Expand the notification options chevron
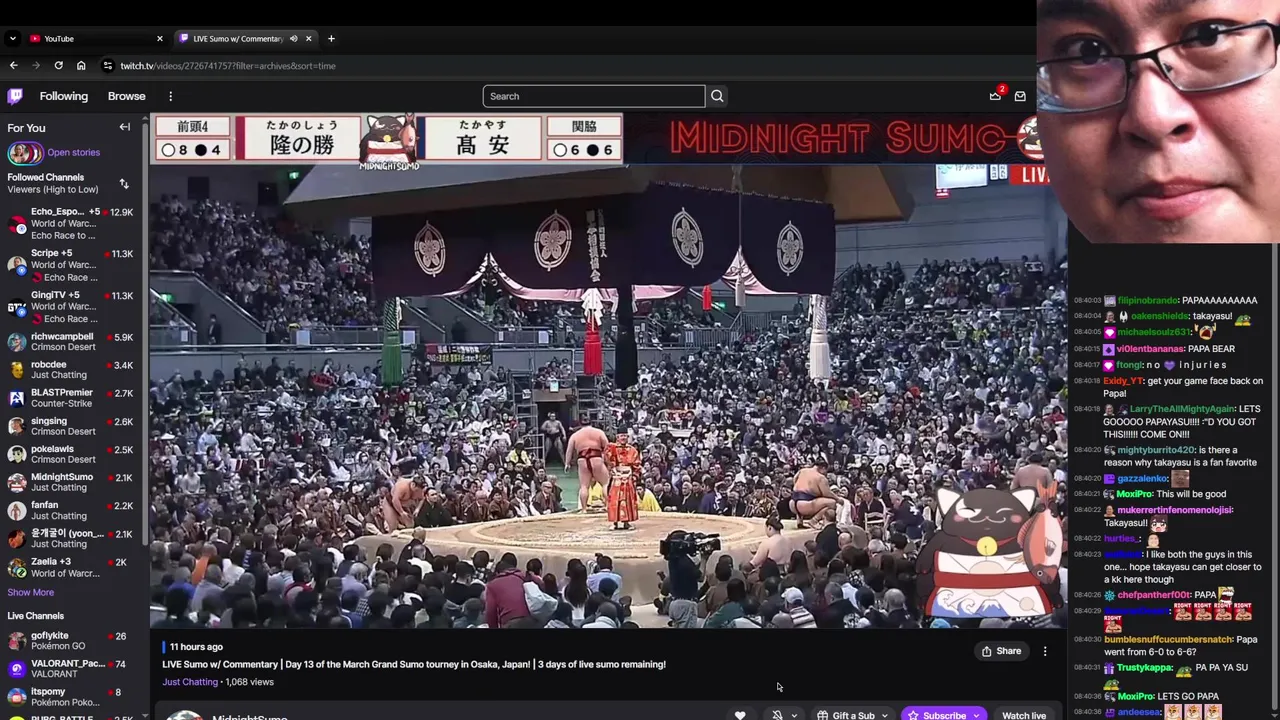 (x=794, y=715)
